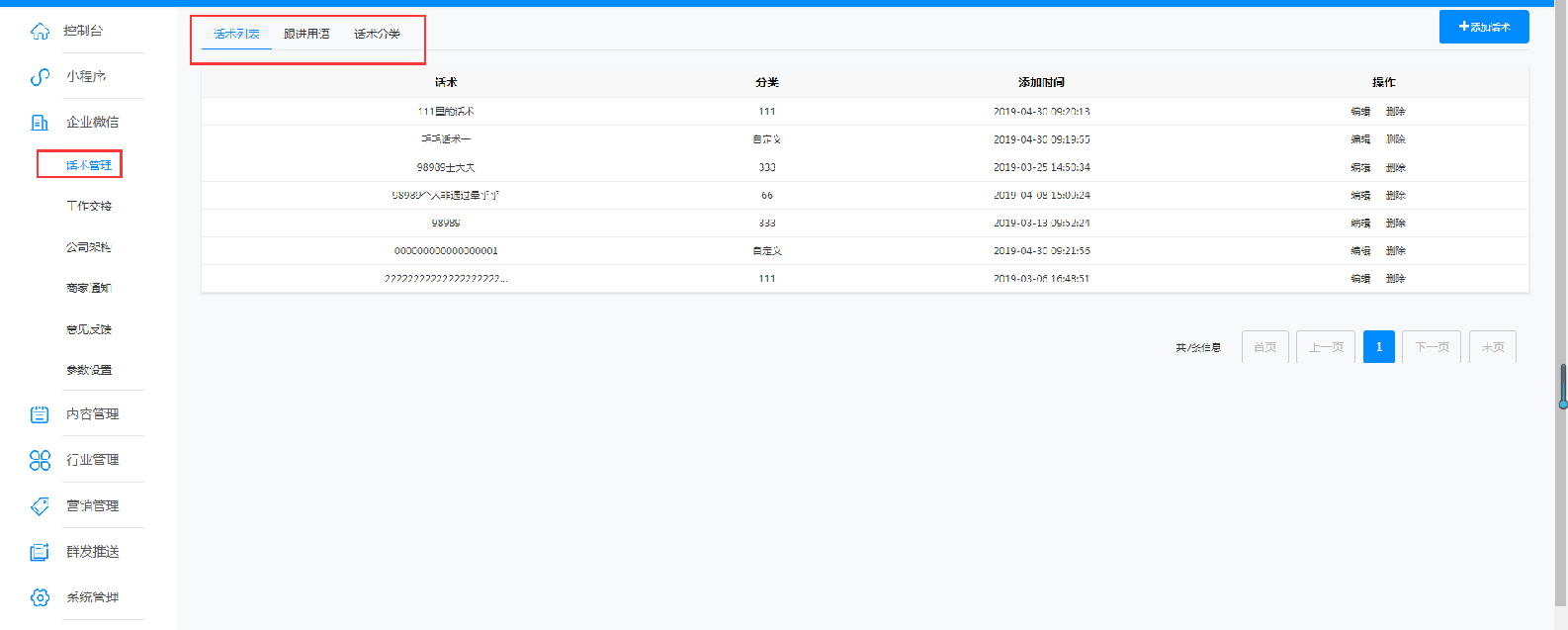The height and width of the screenshot is (630, 1568).
Task: Click the category cell 66
Action: pos(767,196)
